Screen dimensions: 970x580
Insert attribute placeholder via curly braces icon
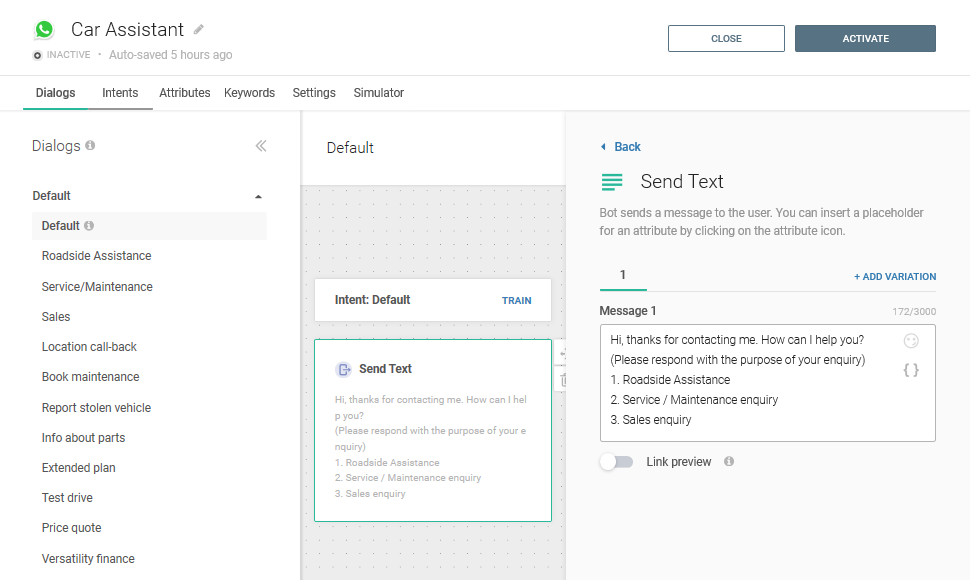(x=910, y=370)
